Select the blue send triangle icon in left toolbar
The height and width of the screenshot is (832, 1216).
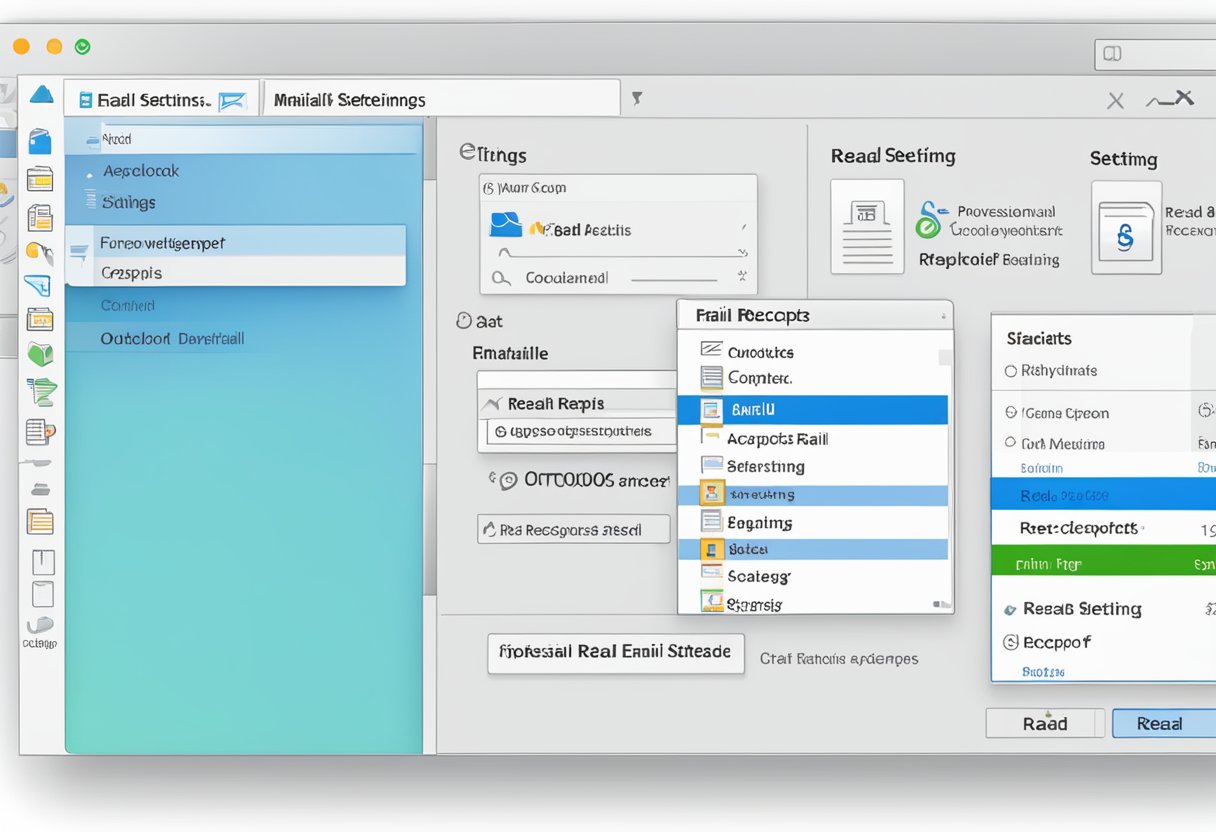coord(41,94)
